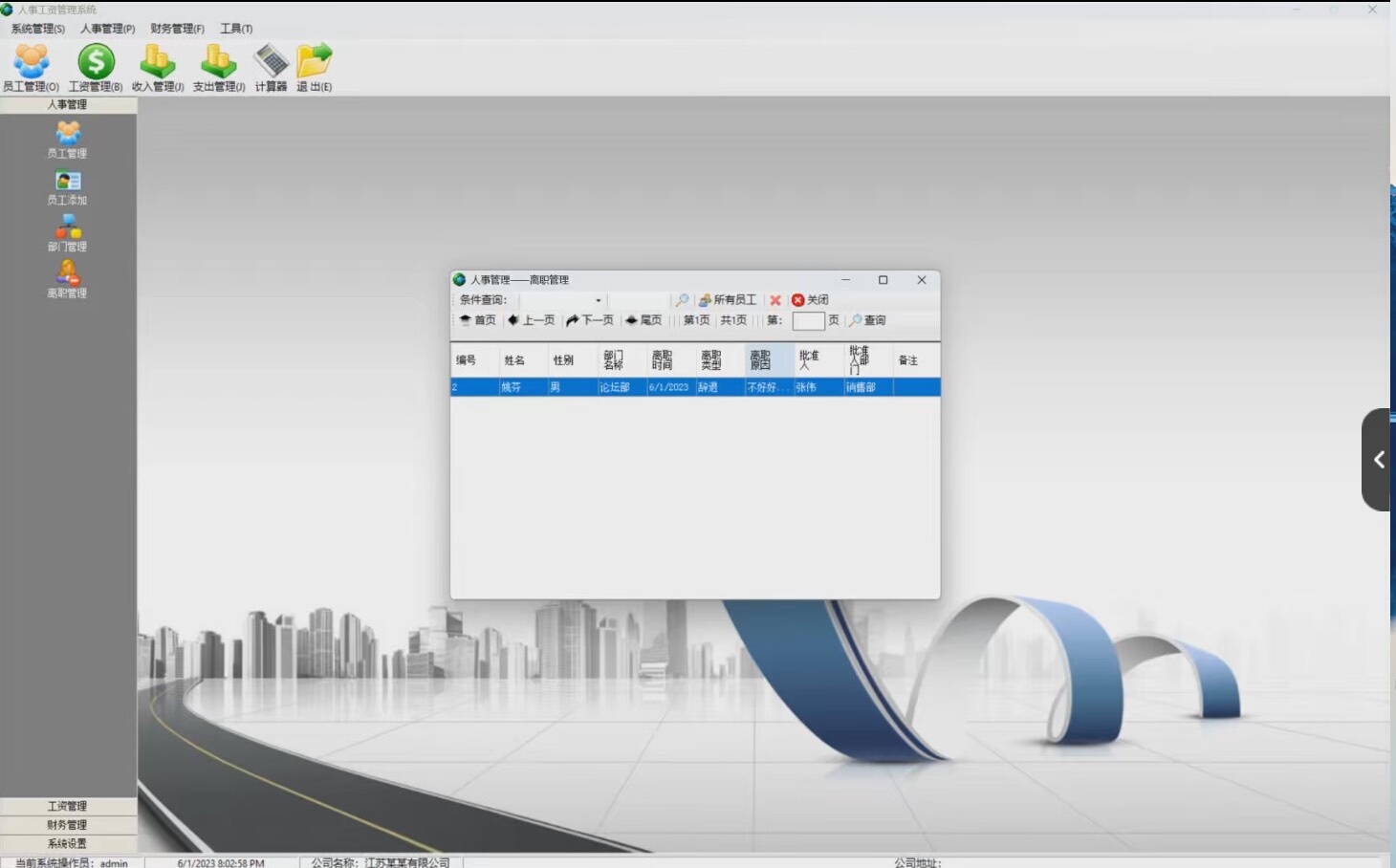The image size is (1396, 868).
Task: Open 工资管理(B) dollar icon
Action: tap(96, 68)
